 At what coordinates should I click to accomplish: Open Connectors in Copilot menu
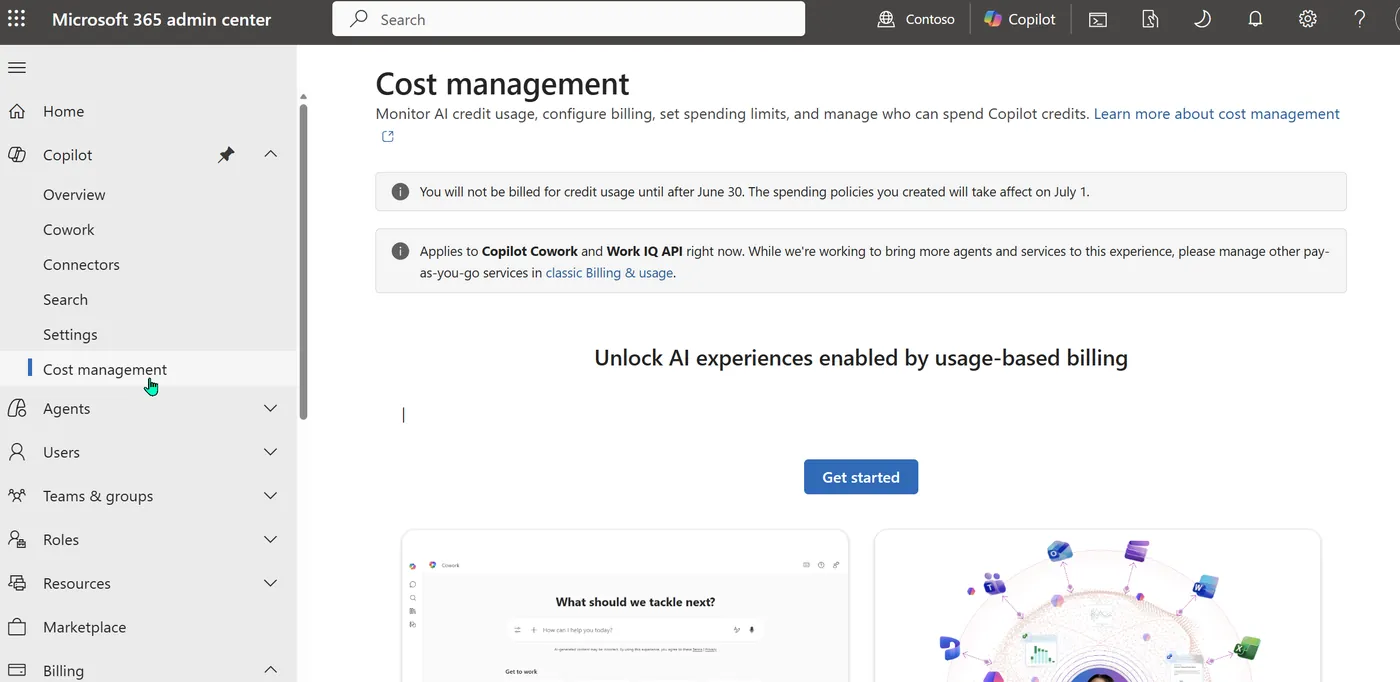click(81, 265)
